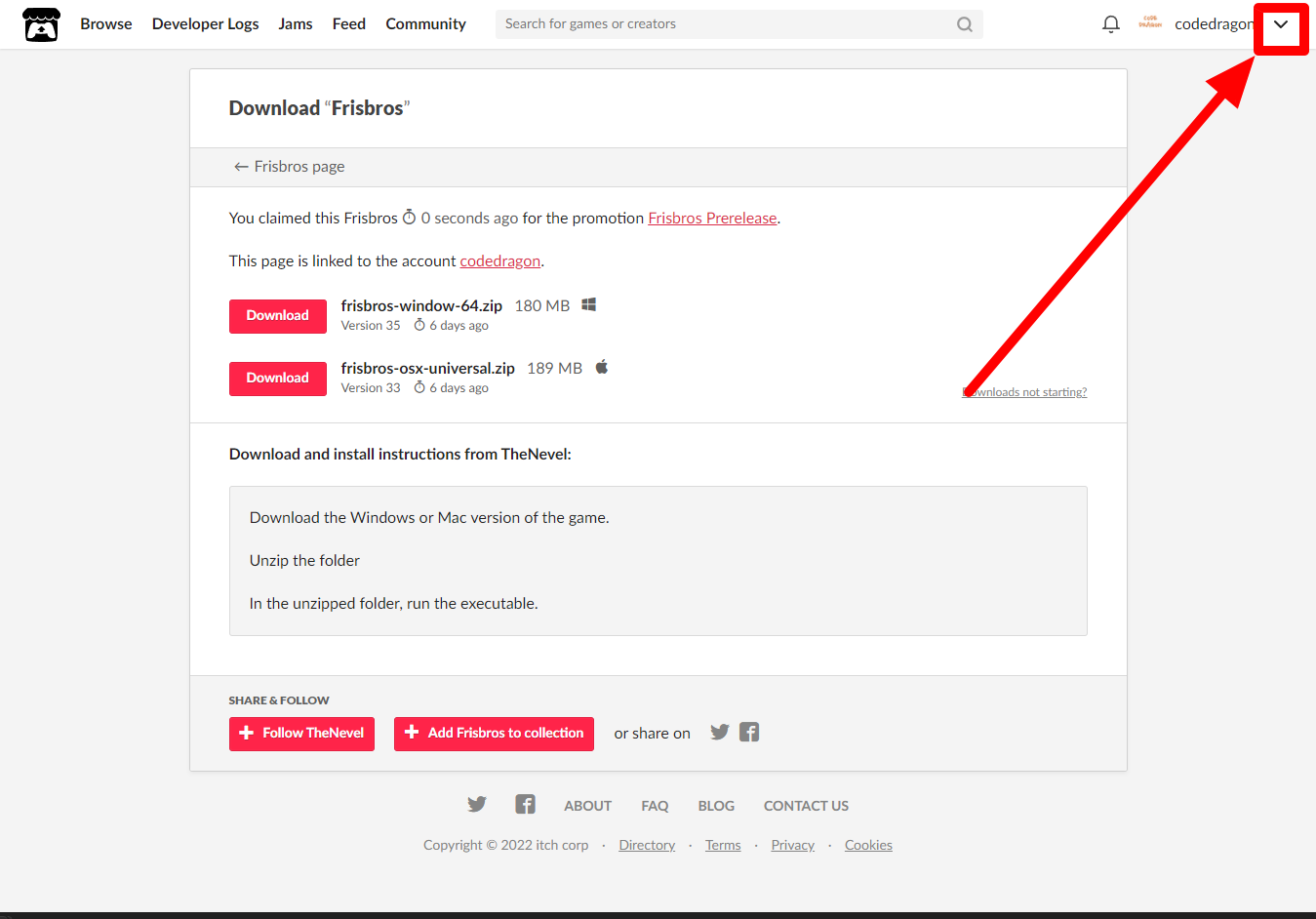Open the Cookies link
Viewport: 1316px width, 919px height.
[x=868, y=846]
